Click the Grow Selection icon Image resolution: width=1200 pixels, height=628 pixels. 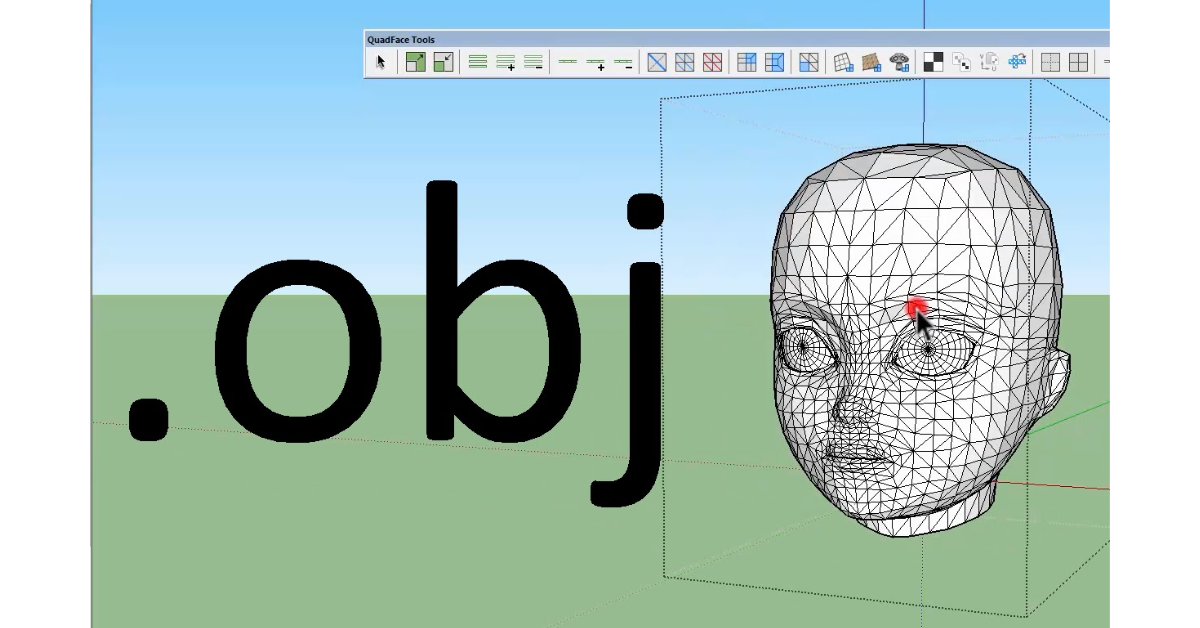click(x=415, y=62)
